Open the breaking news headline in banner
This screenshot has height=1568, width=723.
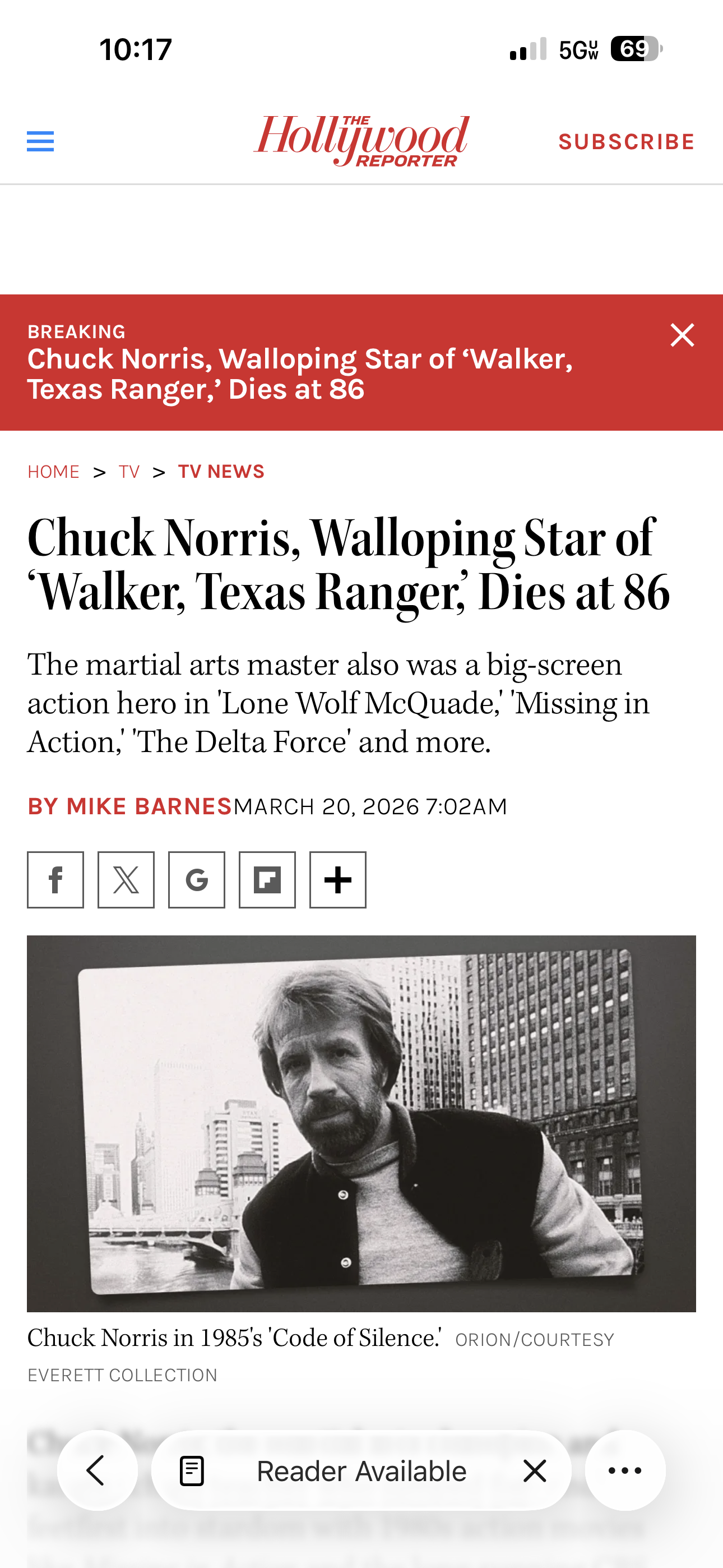pyautogui.click(x=300, y=373)
